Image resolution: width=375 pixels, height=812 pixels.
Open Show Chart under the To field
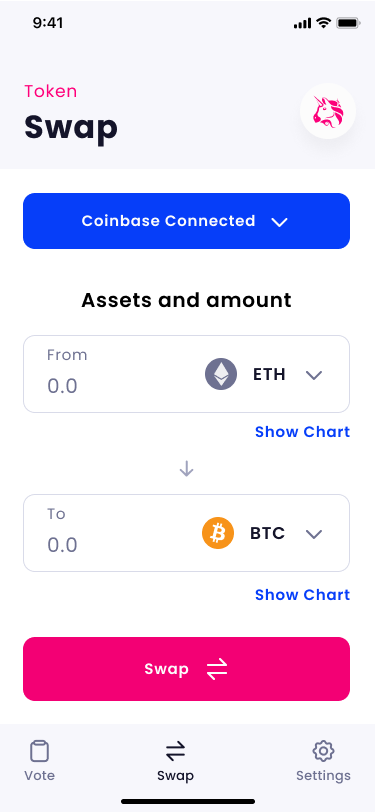pyautogui.click(x=302, y=594)
